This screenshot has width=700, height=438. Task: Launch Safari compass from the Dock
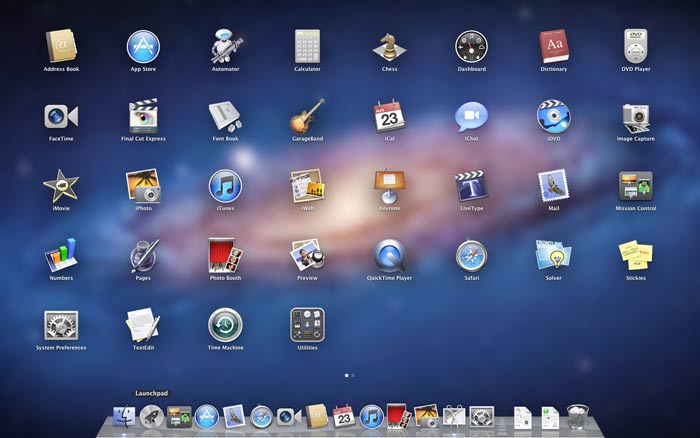point(261,417)
